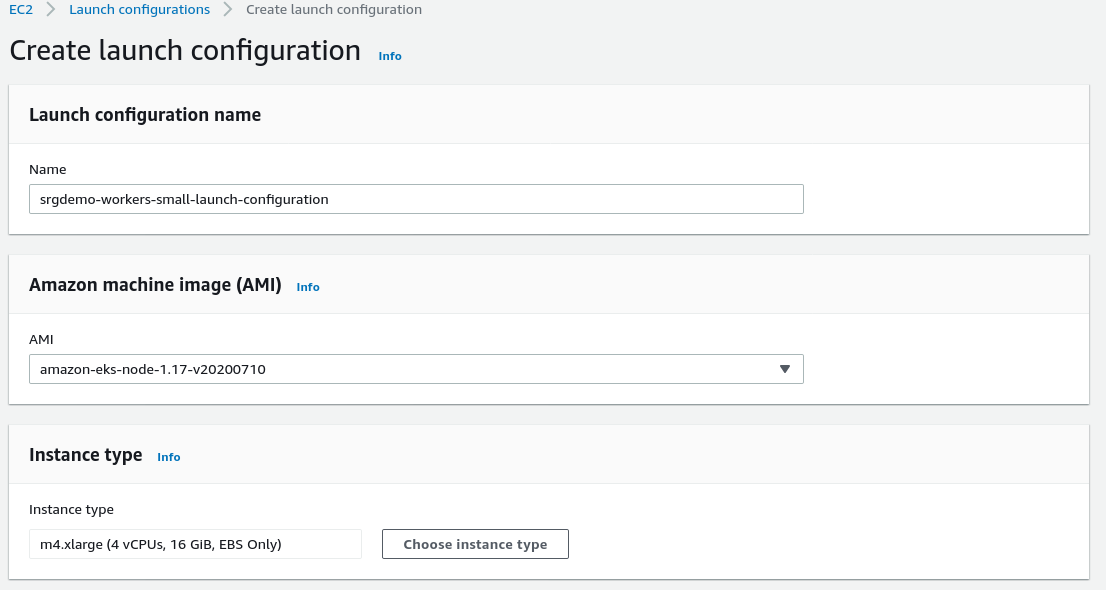1106x590 pixels.
Task: Click the chevron separator right of EC2
Action: (x=51, y=10)
